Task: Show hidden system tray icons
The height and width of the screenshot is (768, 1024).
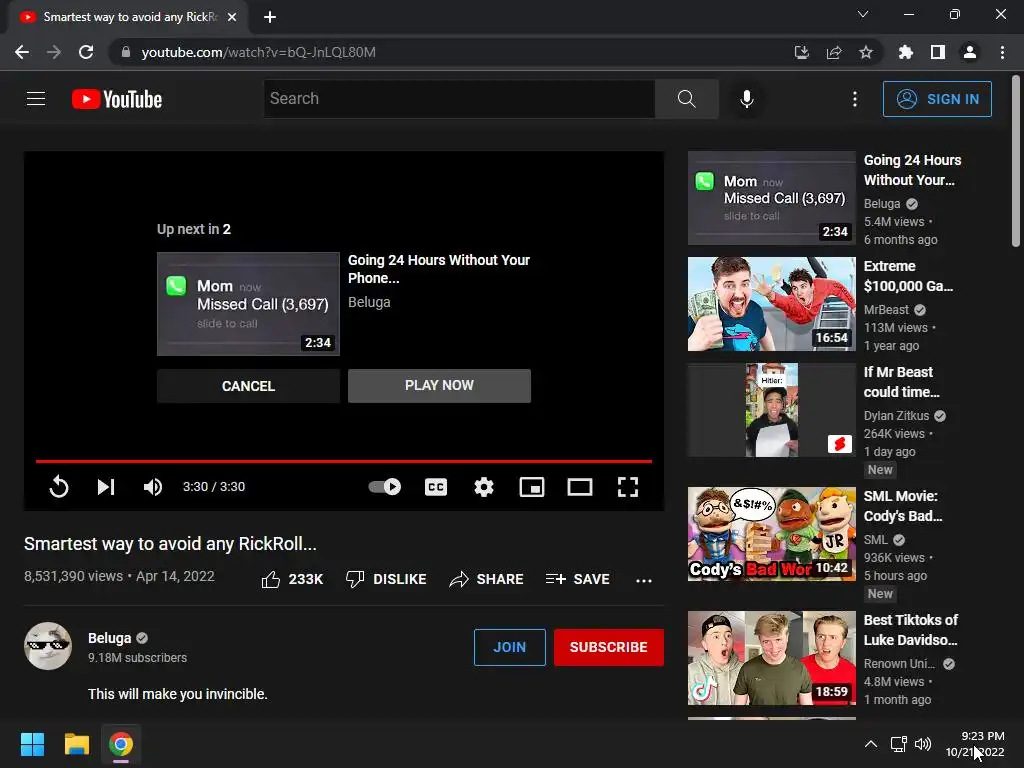Action: click(871, 744)
